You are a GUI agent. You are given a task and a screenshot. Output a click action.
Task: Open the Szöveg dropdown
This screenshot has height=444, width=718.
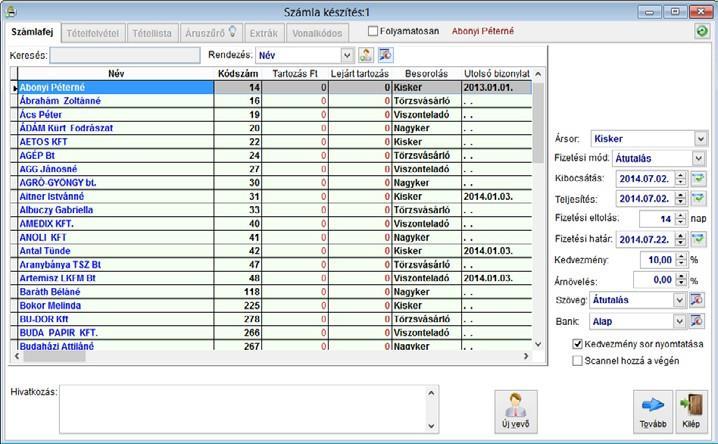pos(679,300)
